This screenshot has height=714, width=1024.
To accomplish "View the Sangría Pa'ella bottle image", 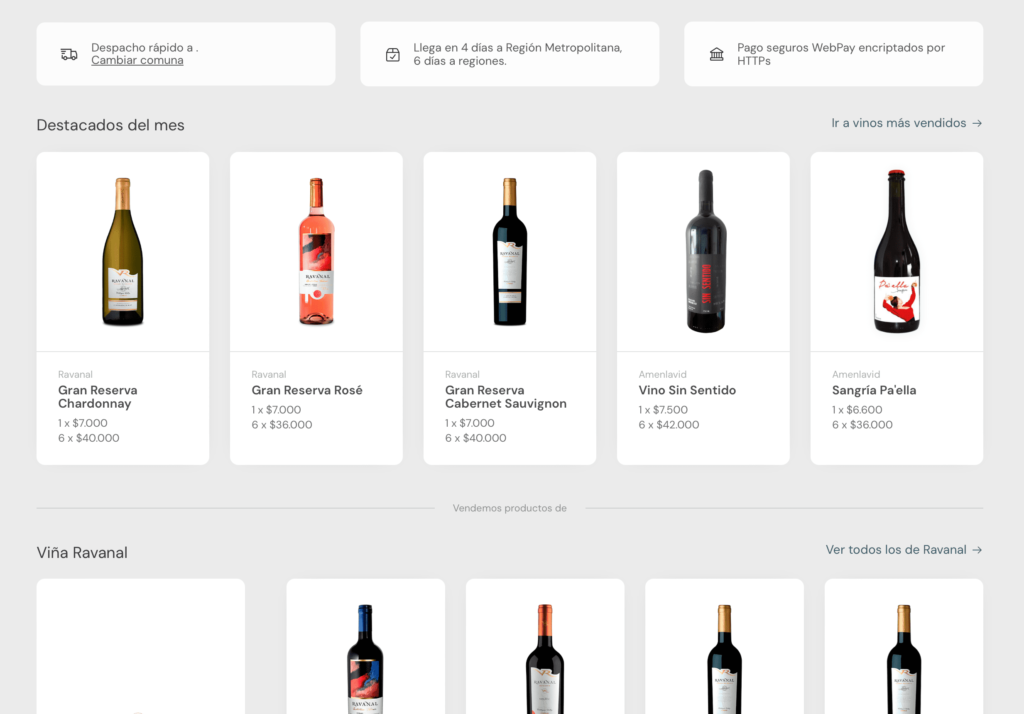I will pyautogui.click(x=897, y=252).
